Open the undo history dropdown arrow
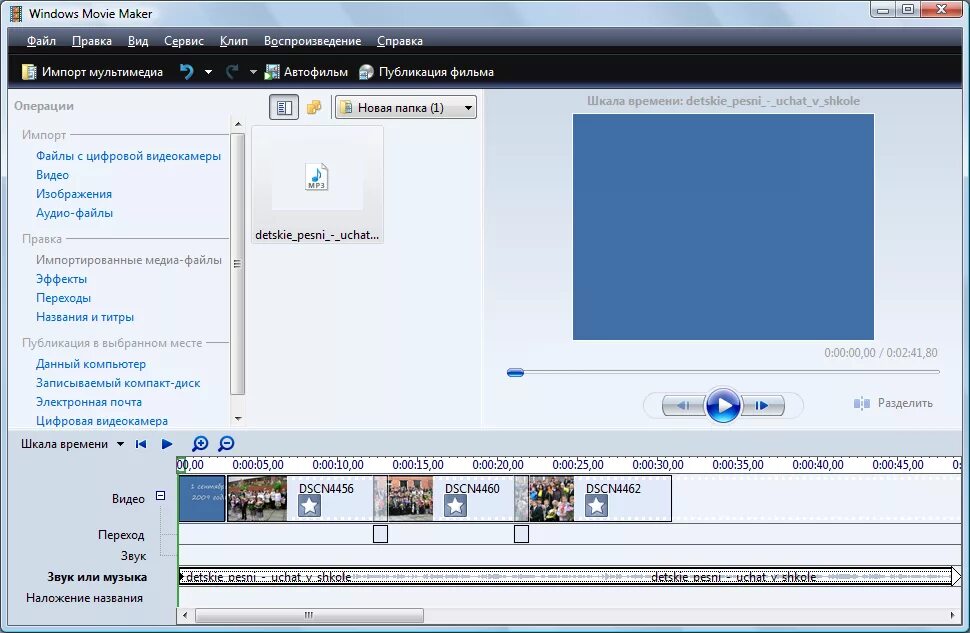The height and width of the screenshot is (633, 970). point(208,72)
